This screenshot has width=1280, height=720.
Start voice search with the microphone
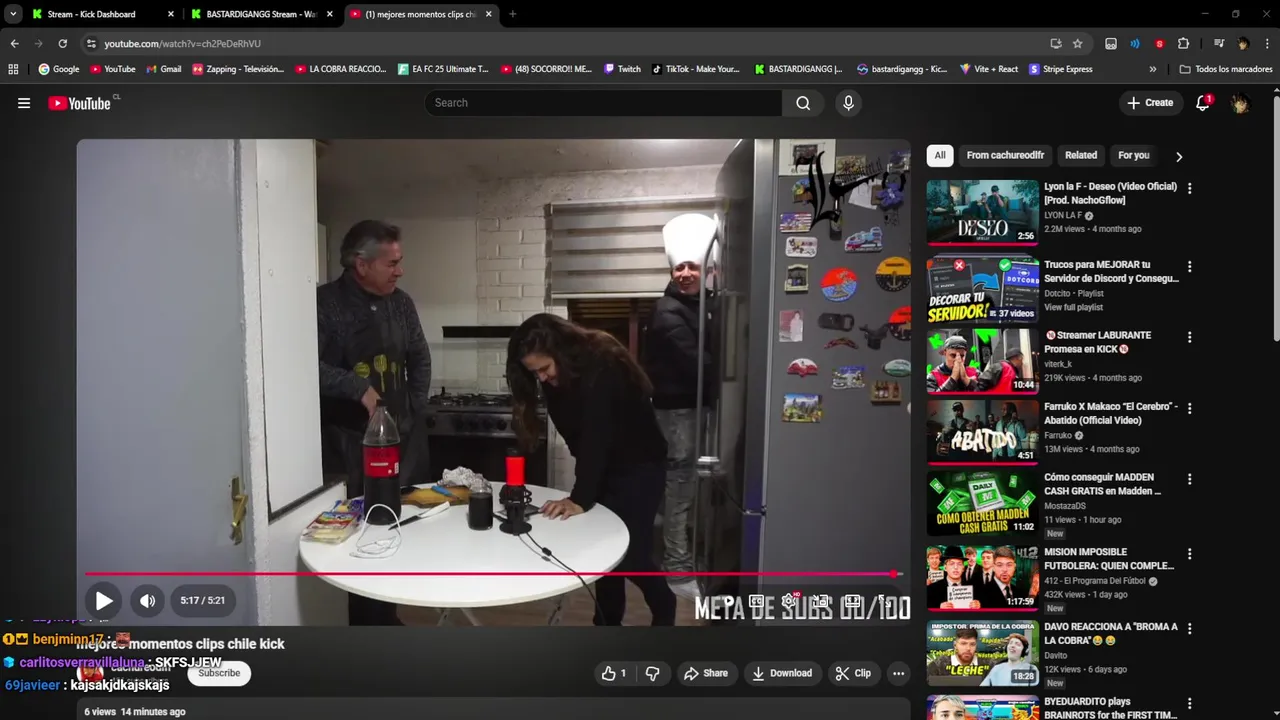[848, 103]
